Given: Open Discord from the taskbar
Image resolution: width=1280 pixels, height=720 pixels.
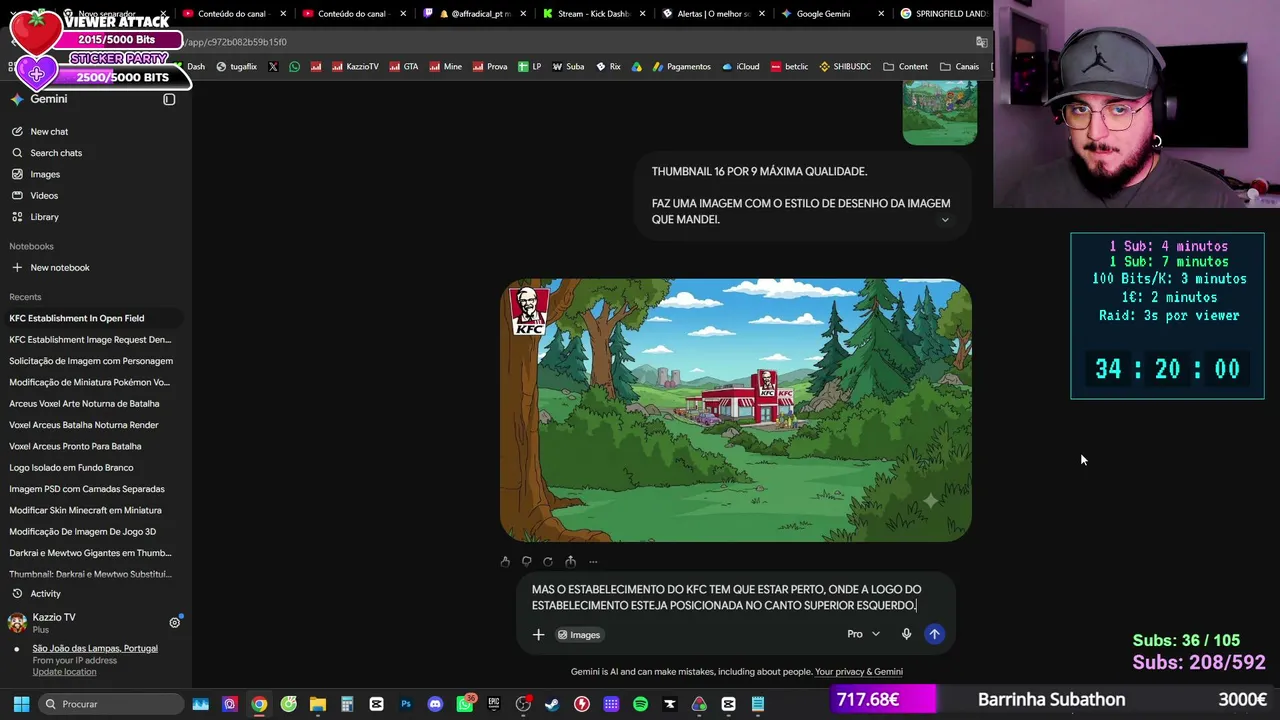Looking at the screenshot, I should 435,704.
